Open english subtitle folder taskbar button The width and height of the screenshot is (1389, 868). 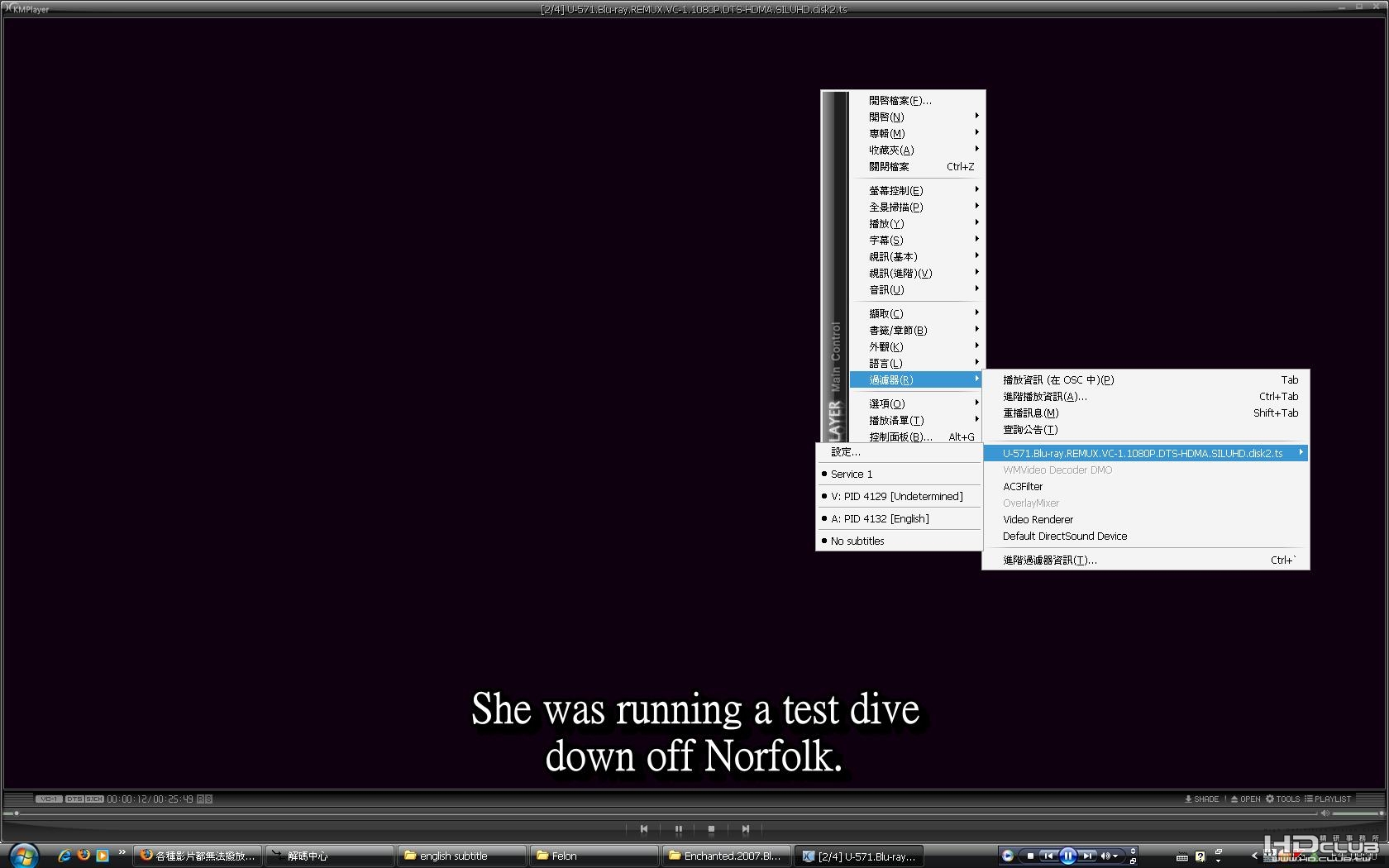(462, 856)
